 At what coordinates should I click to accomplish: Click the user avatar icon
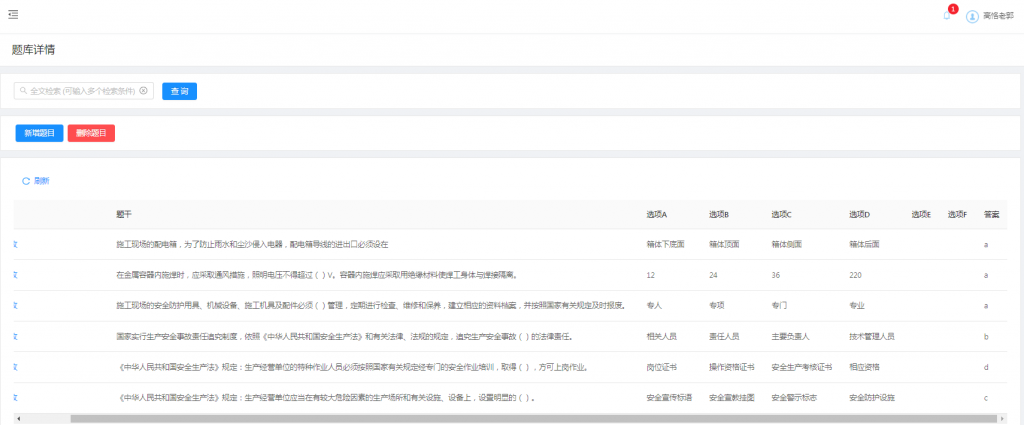pyautogui.click(x=972, y=16)
